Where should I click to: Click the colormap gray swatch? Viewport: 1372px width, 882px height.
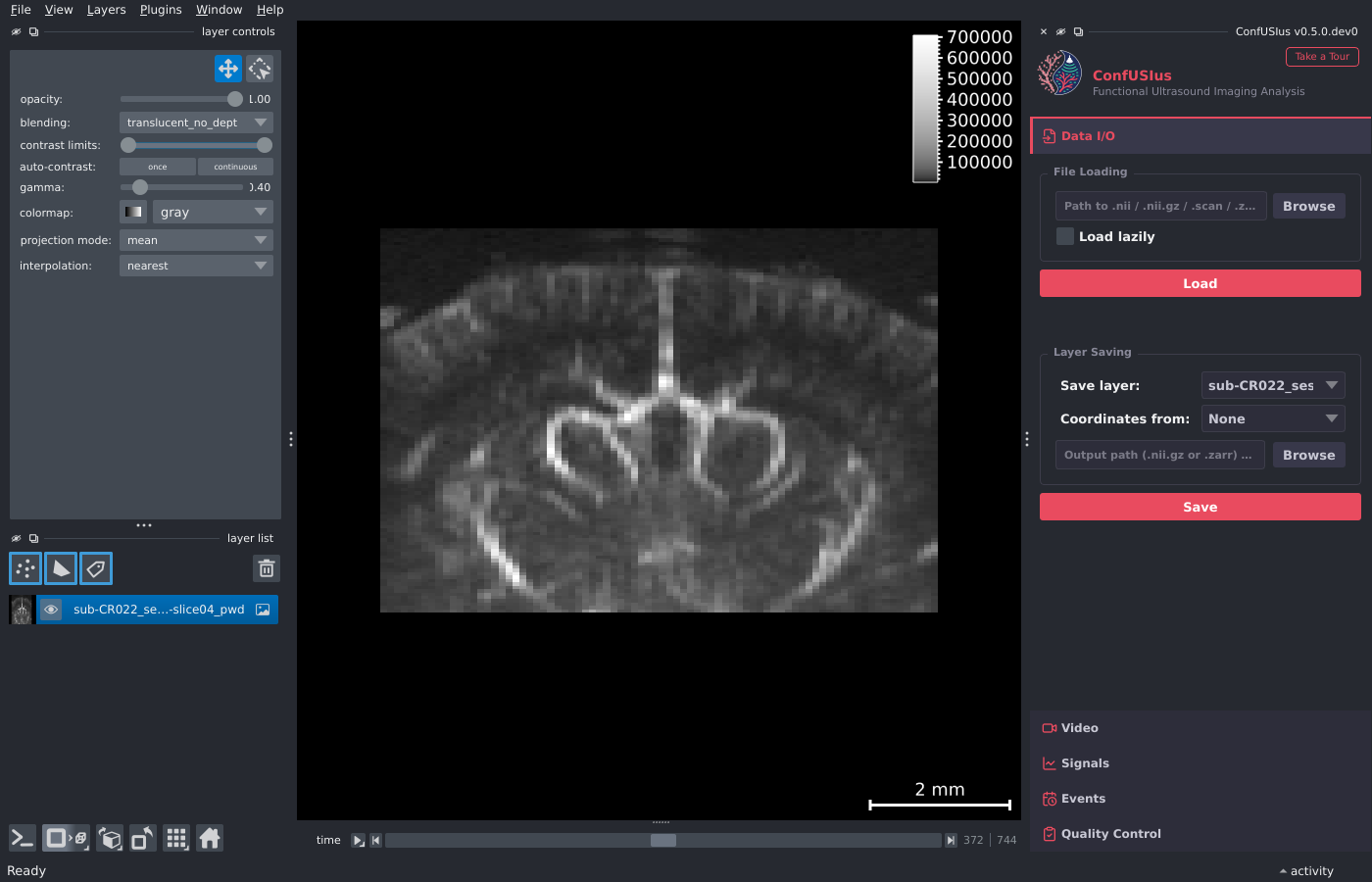click(x=133, y=212)
